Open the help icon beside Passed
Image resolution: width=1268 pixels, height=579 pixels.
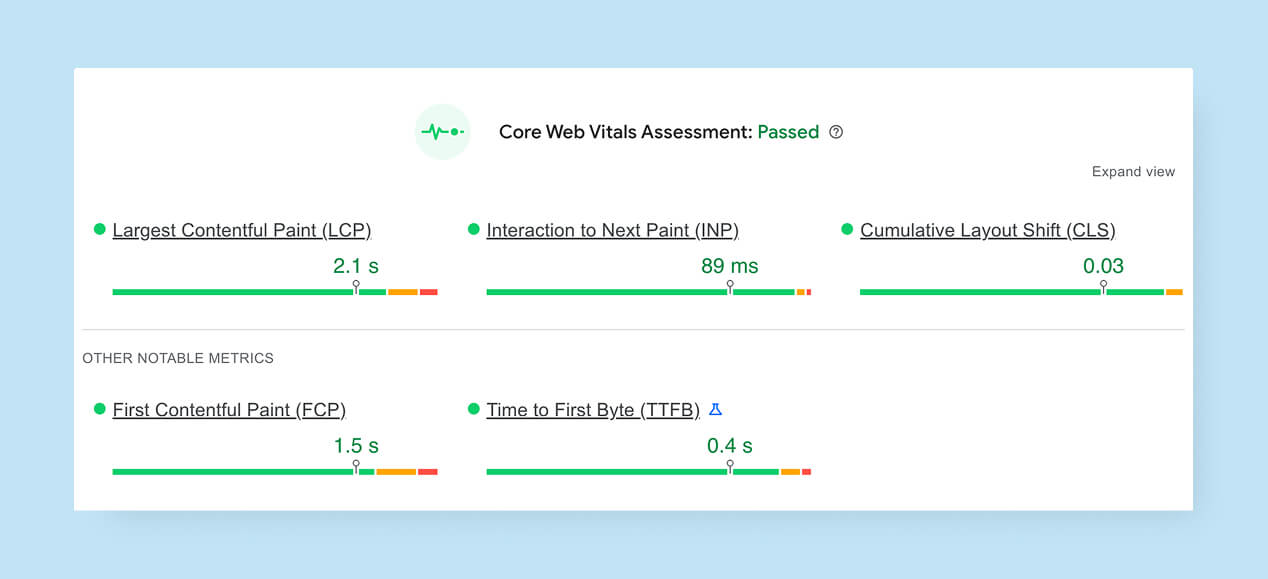[836, 132]
